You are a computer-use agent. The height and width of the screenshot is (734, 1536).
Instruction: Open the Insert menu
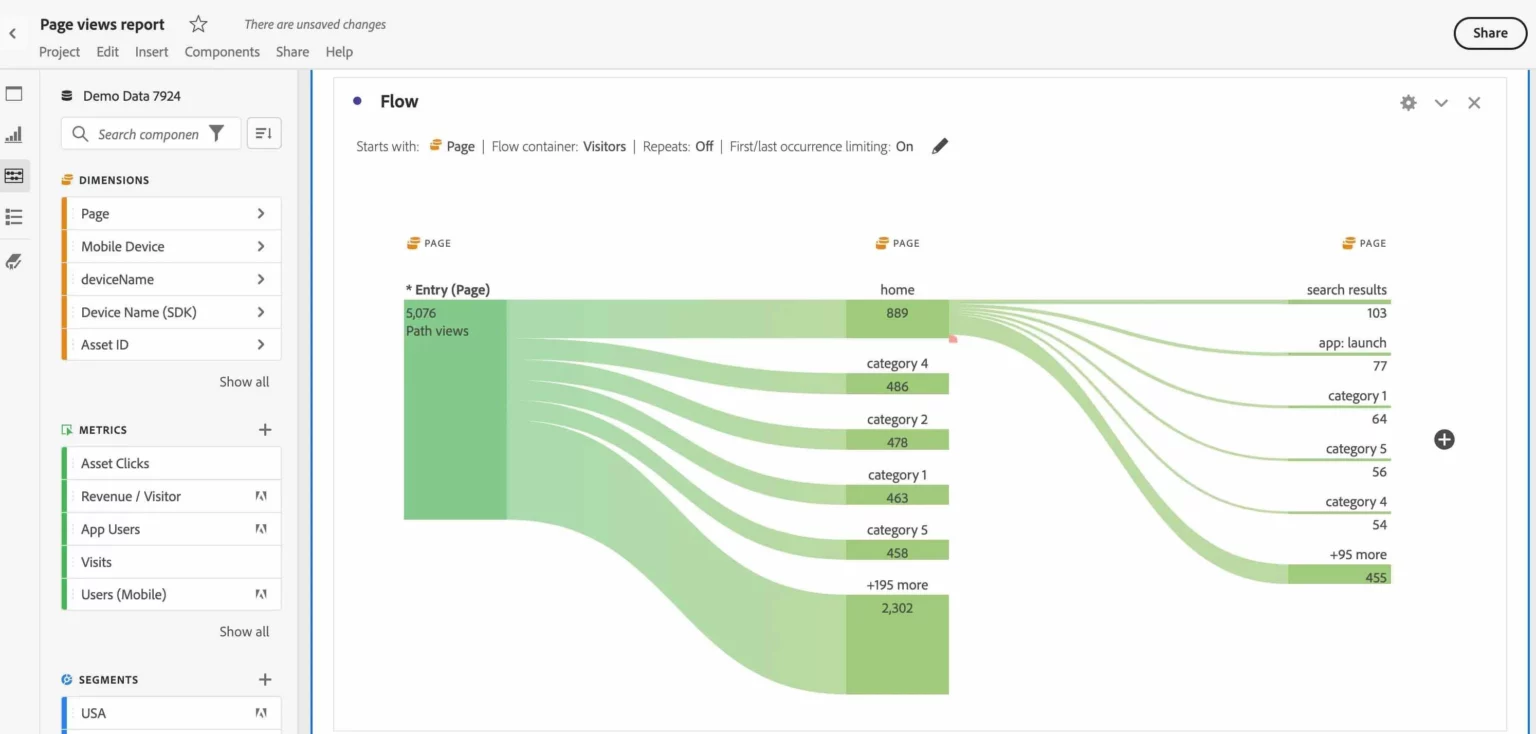pyautogui.click(x=152, y=52)
